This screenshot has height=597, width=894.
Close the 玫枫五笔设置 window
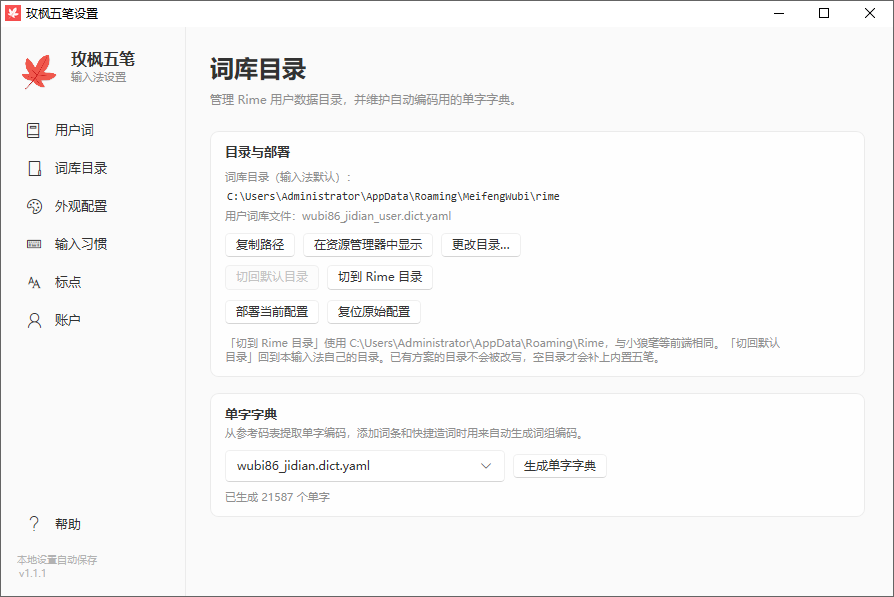pos(869,13)
